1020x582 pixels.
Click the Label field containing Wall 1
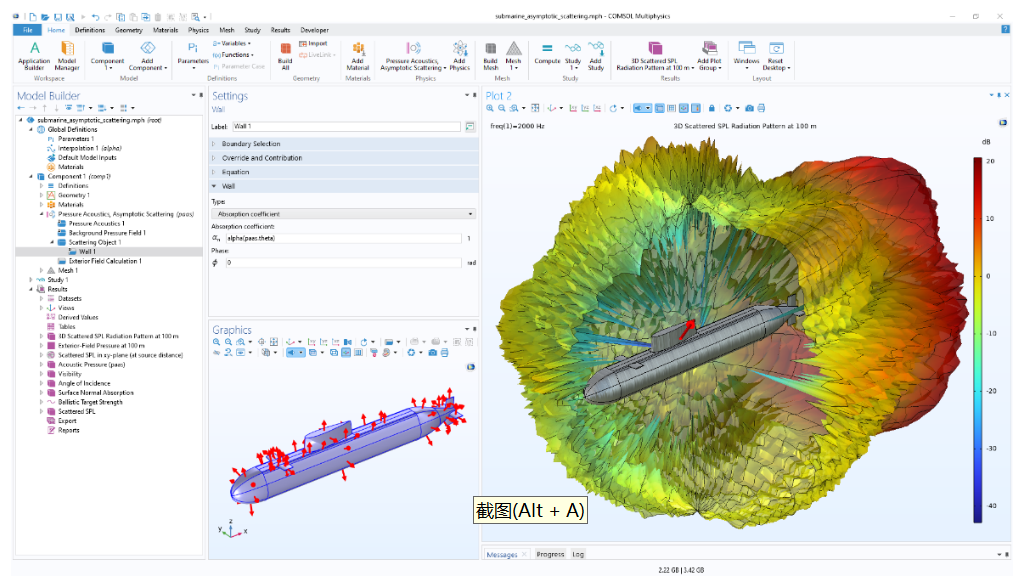[x=346, y=127]
